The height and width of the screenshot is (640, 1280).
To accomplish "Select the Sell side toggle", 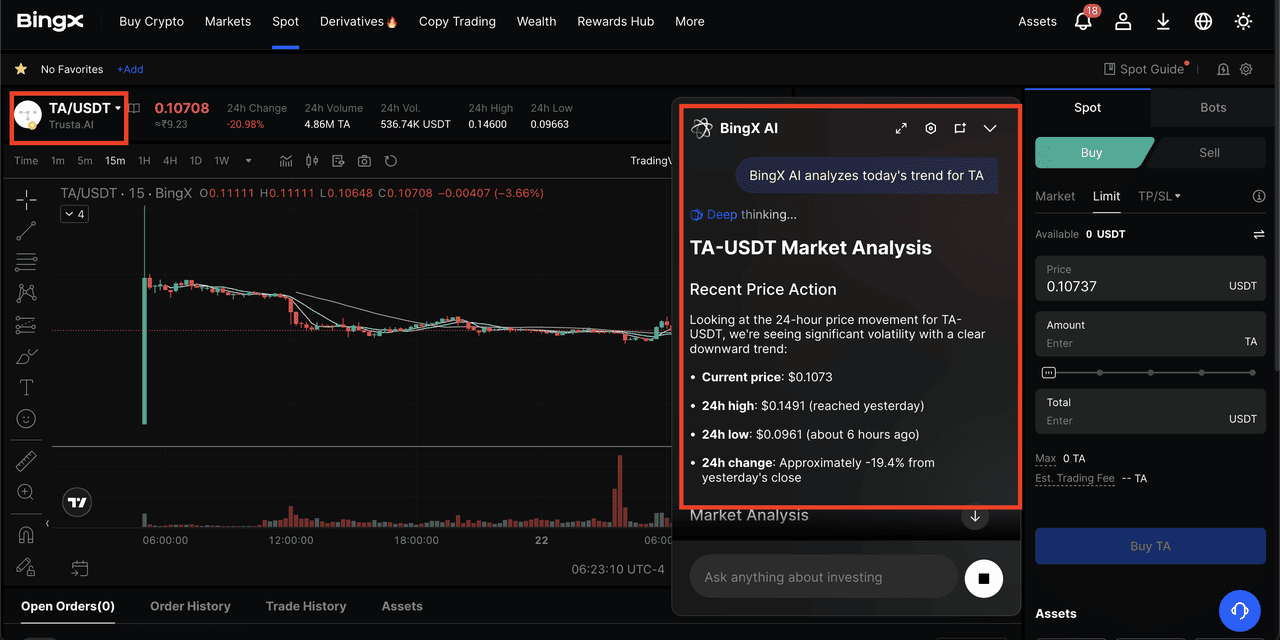I will coord(1209,153).
